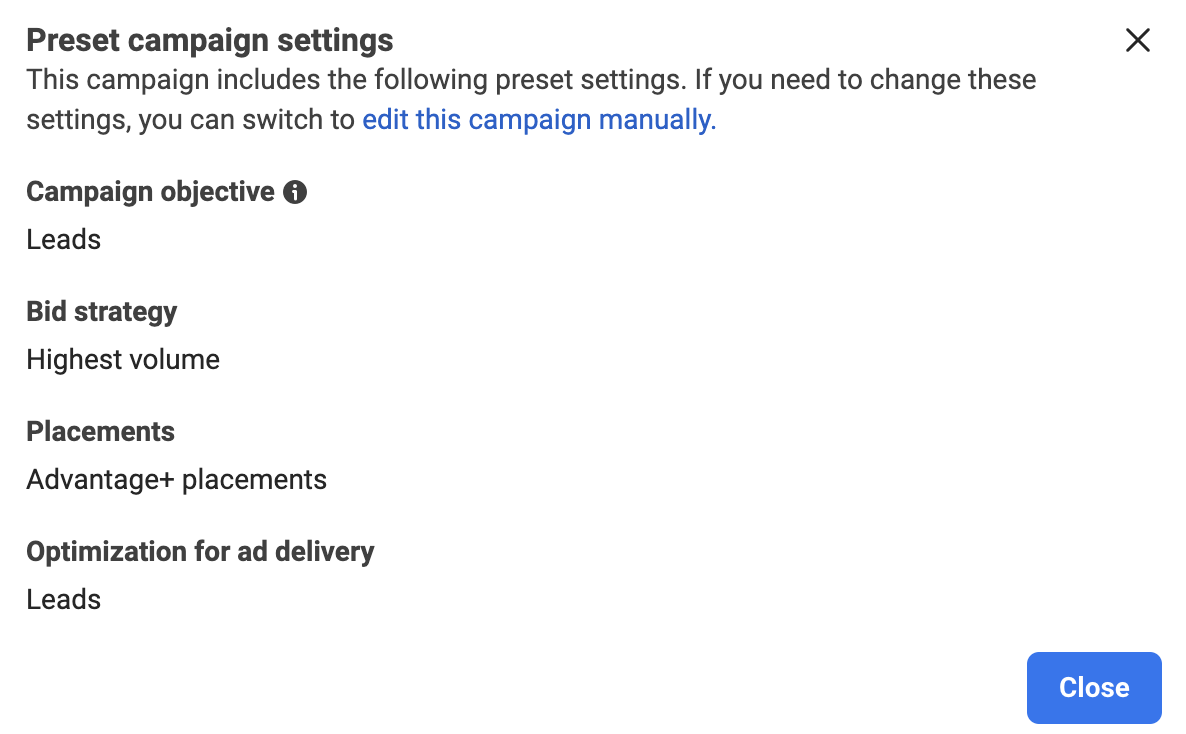The height and width of the screenshot is (734, 1186).
Task: Click the sentence 'This campaign includes the following preset settings'
Action: coord(356,79)
